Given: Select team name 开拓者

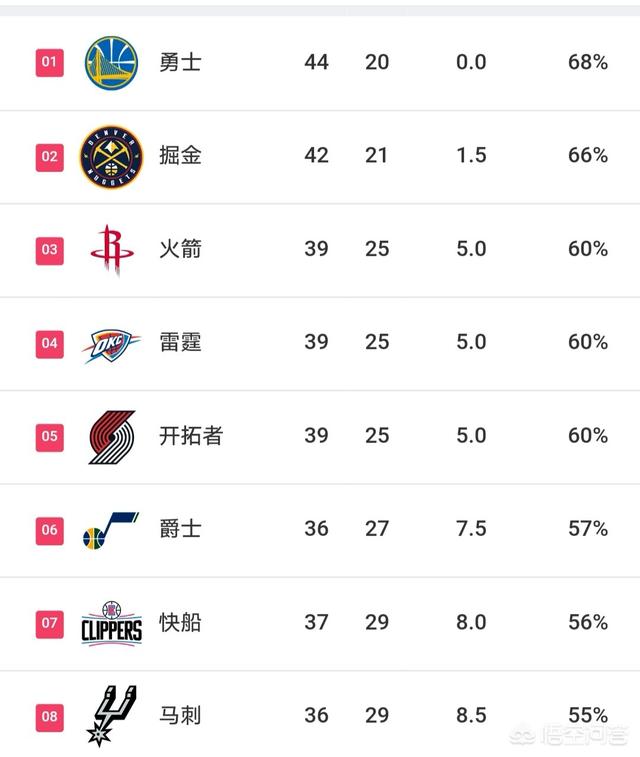Looking at the screenshot, I should pyautogui.click(x=191, y=436).
